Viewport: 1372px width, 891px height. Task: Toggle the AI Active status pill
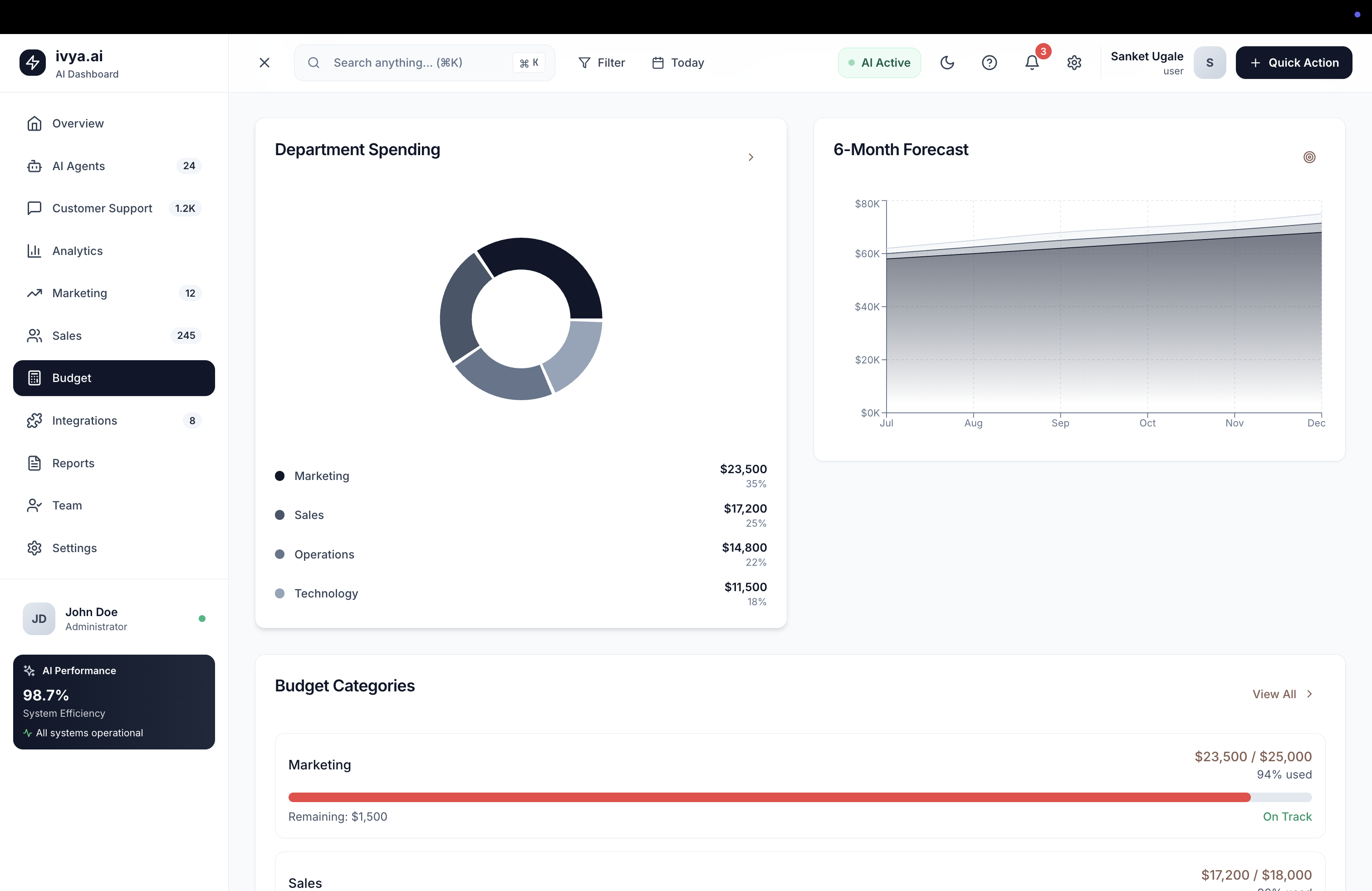[879, 63]
